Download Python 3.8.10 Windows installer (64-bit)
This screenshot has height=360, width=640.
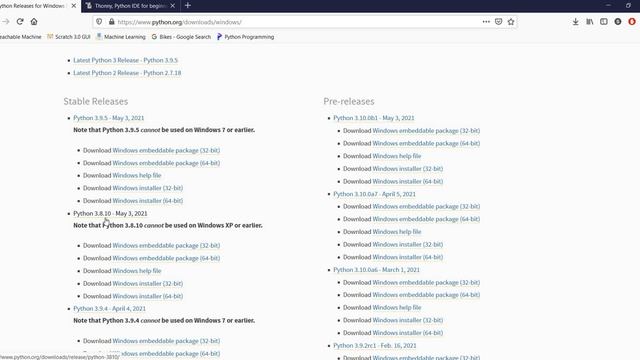point(148,296)
